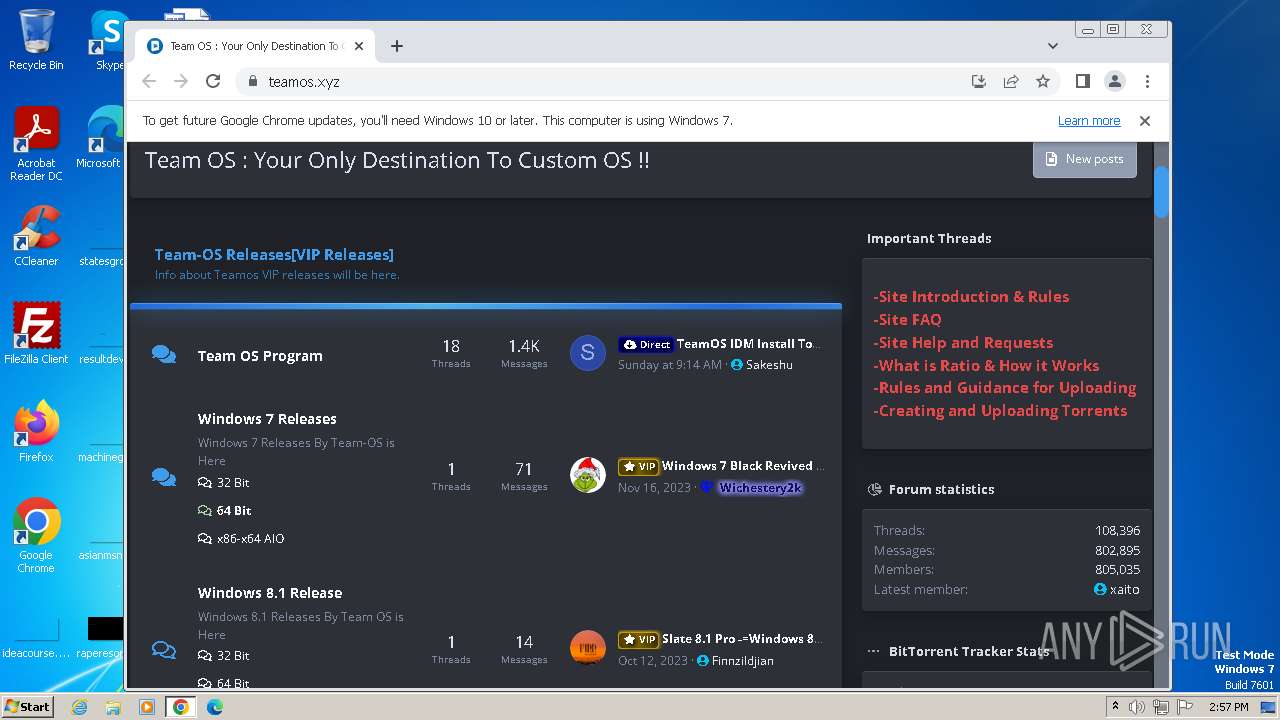Viewport: 1280px width, 720px height.
Task: Open Windows Explorer folder in taskbar
Action: 113,707
